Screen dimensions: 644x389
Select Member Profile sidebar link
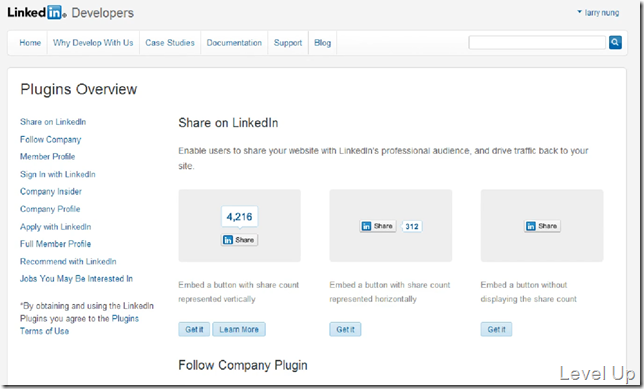pyautogui.click(x=48, y=157)
